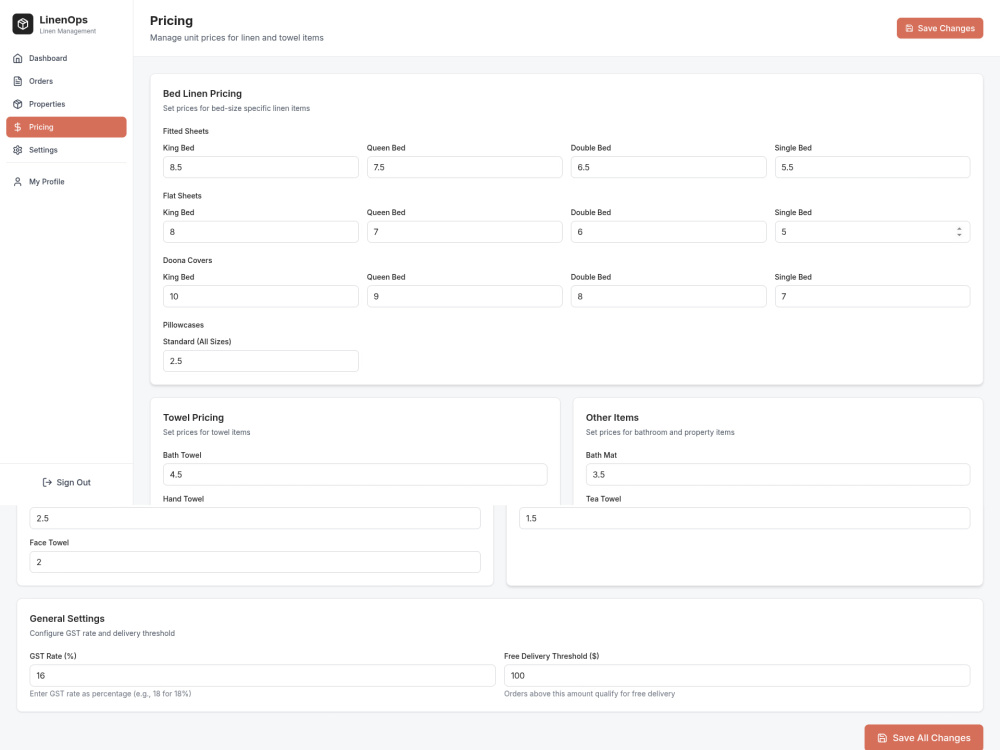Focus the Doona Covers Double Bed field

668,296
